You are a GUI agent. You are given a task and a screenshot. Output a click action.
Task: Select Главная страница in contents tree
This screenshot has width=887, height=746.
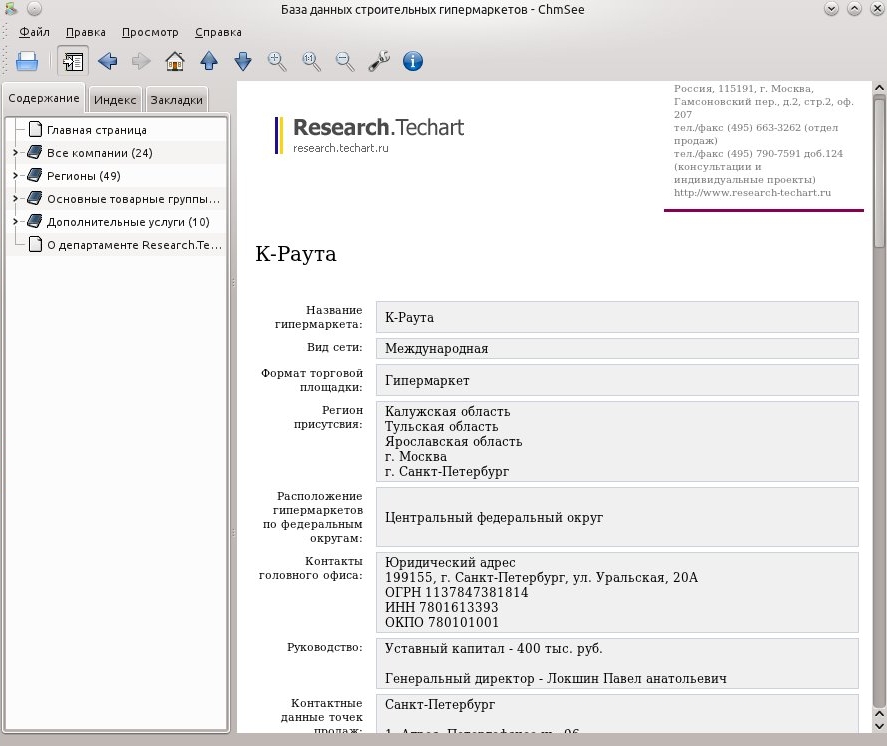(x=97, y=130)
